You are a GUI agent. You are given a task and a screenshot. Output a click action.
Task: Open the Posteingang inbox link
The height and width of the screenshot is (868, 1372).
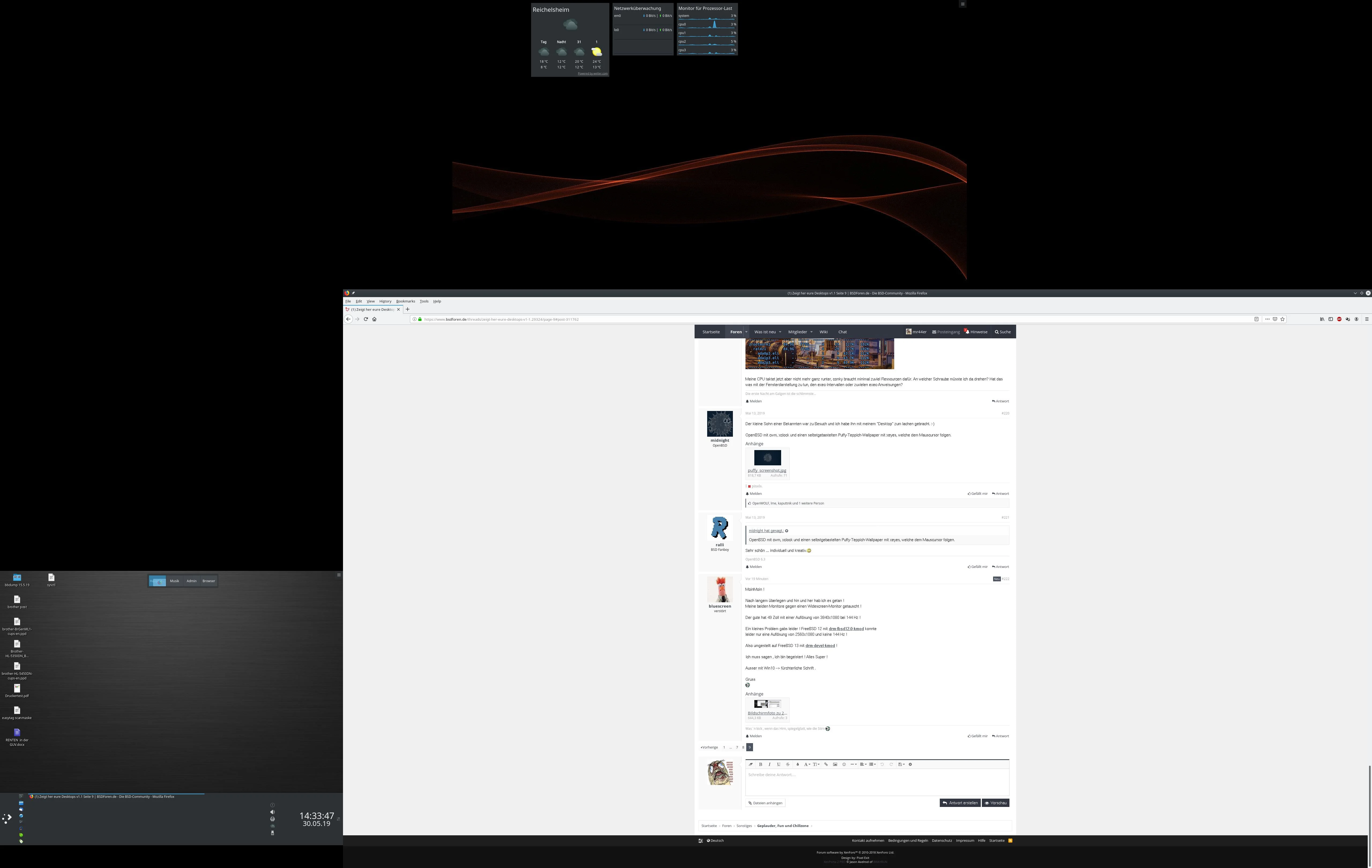(946, 332)
